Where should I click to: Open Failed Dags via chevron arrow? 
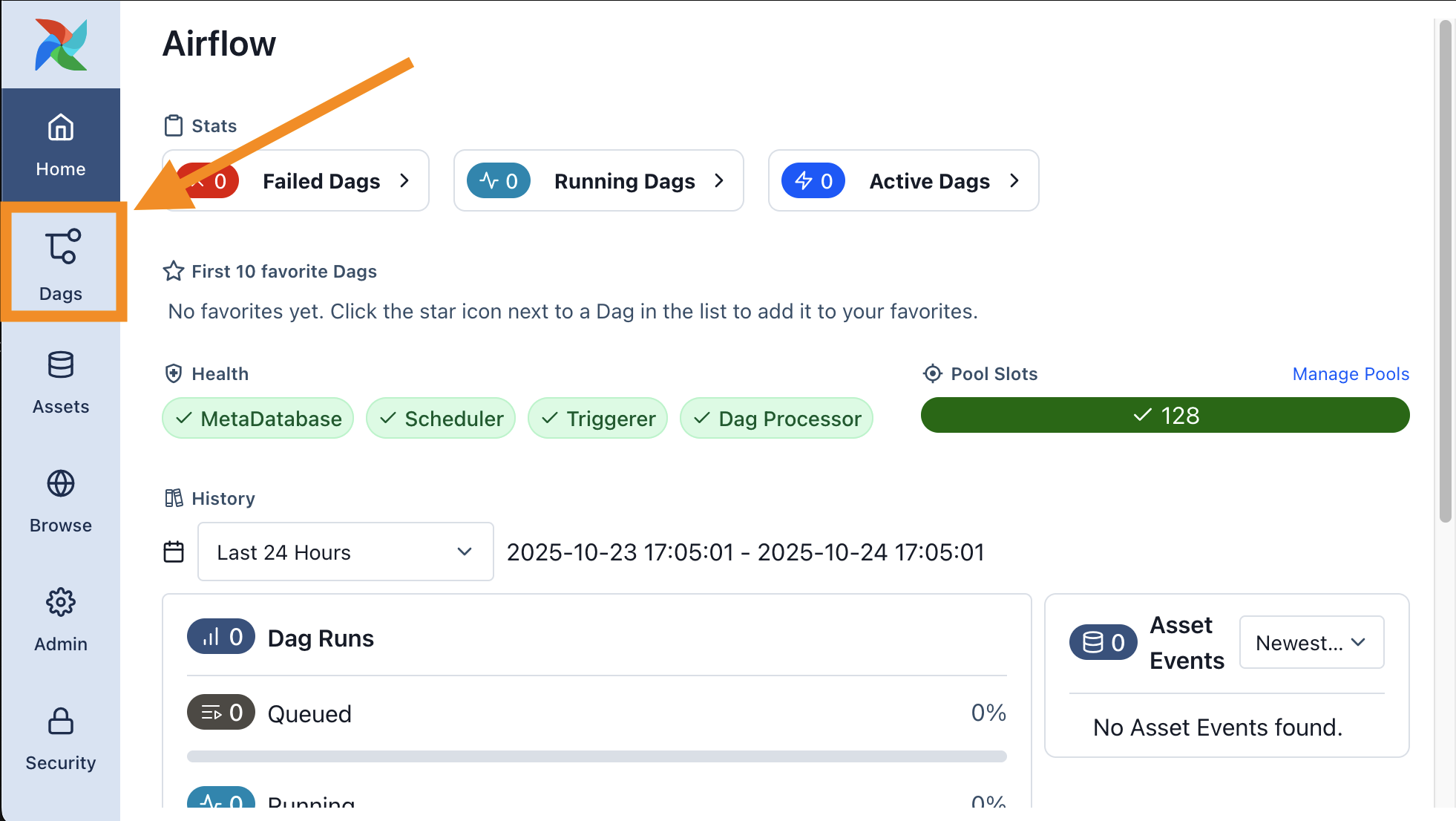(x=404, y=180)
